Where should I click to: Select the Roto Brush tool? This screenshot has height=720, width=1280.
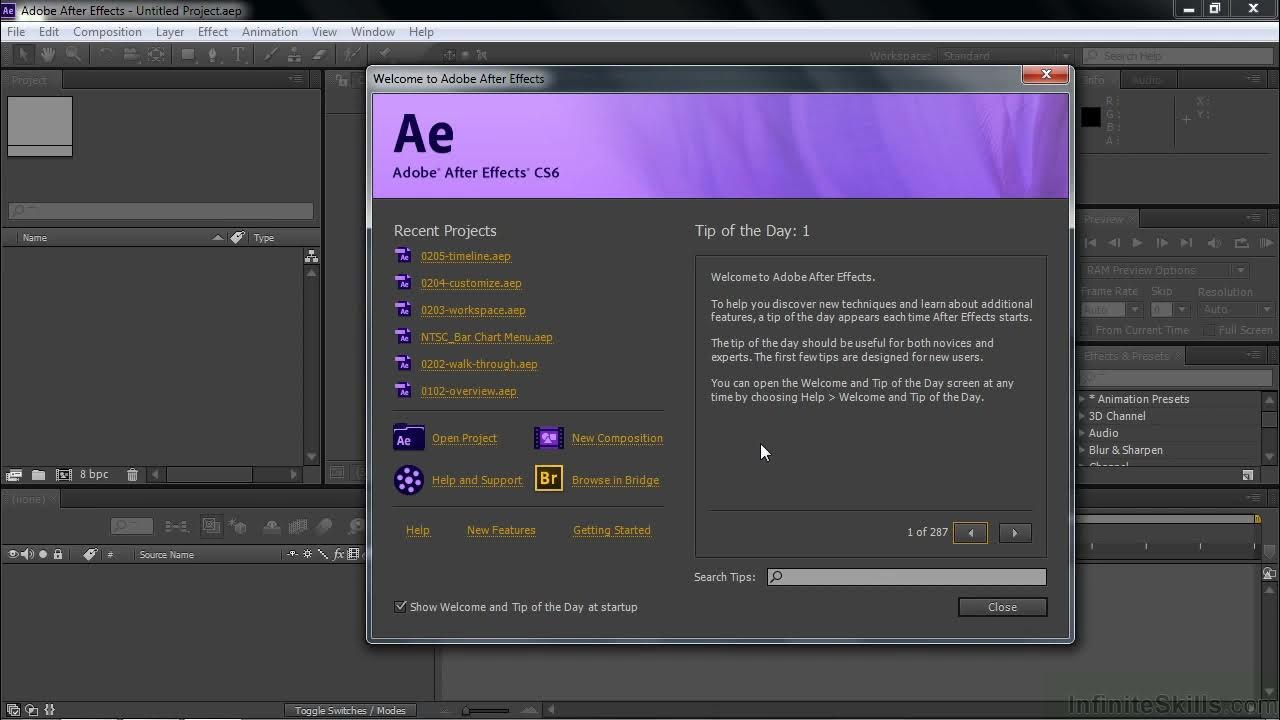pos(352,54)
